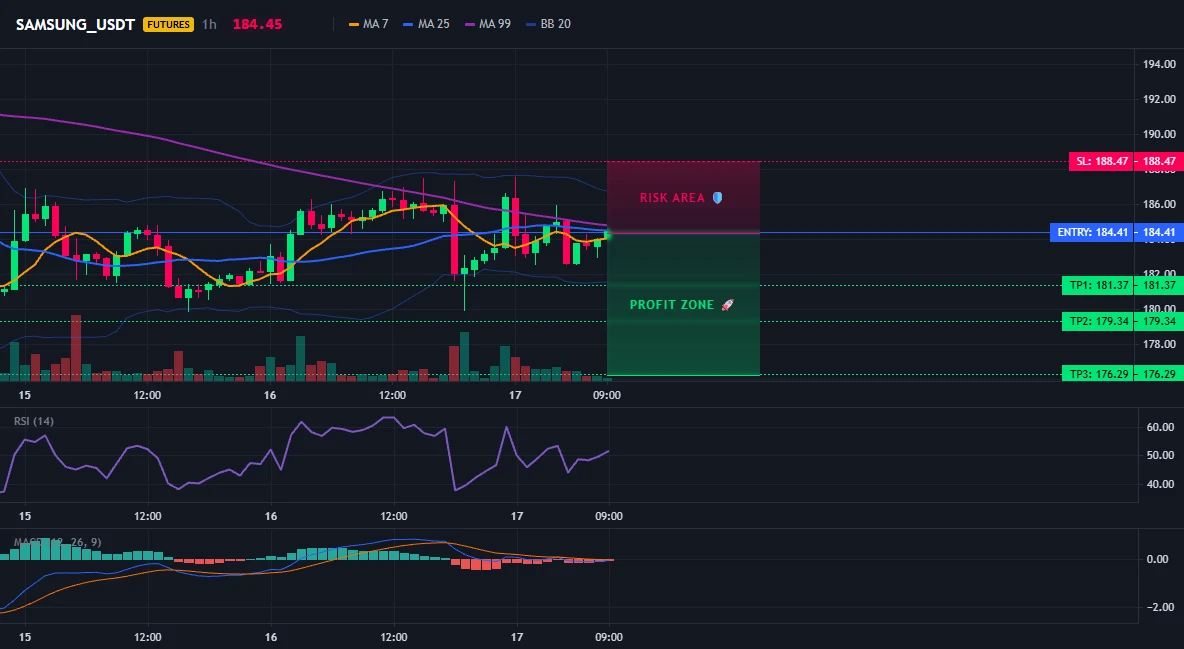Click the TP1: 181.37 target label
This screenshot has height=649, width=1184.
(x=1098, y=286)
